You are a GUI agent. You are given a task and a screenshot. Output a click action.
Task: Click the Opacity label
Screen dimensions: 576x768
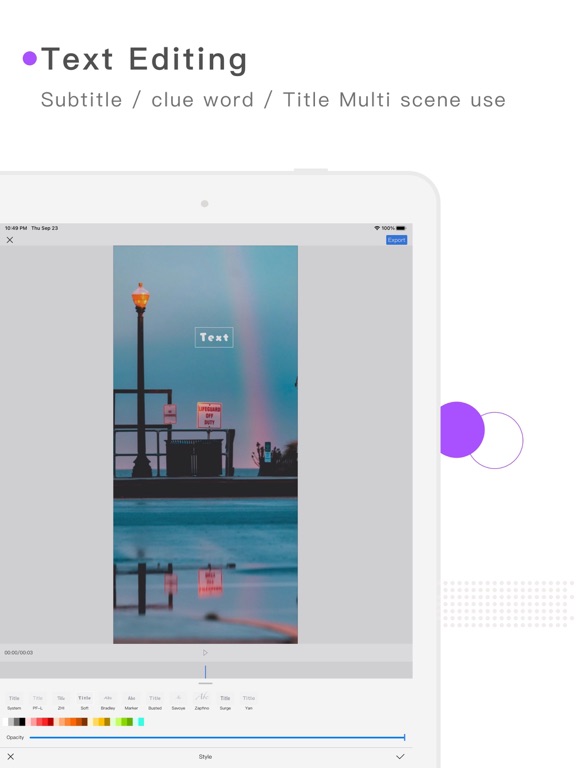tap(15, 737)
